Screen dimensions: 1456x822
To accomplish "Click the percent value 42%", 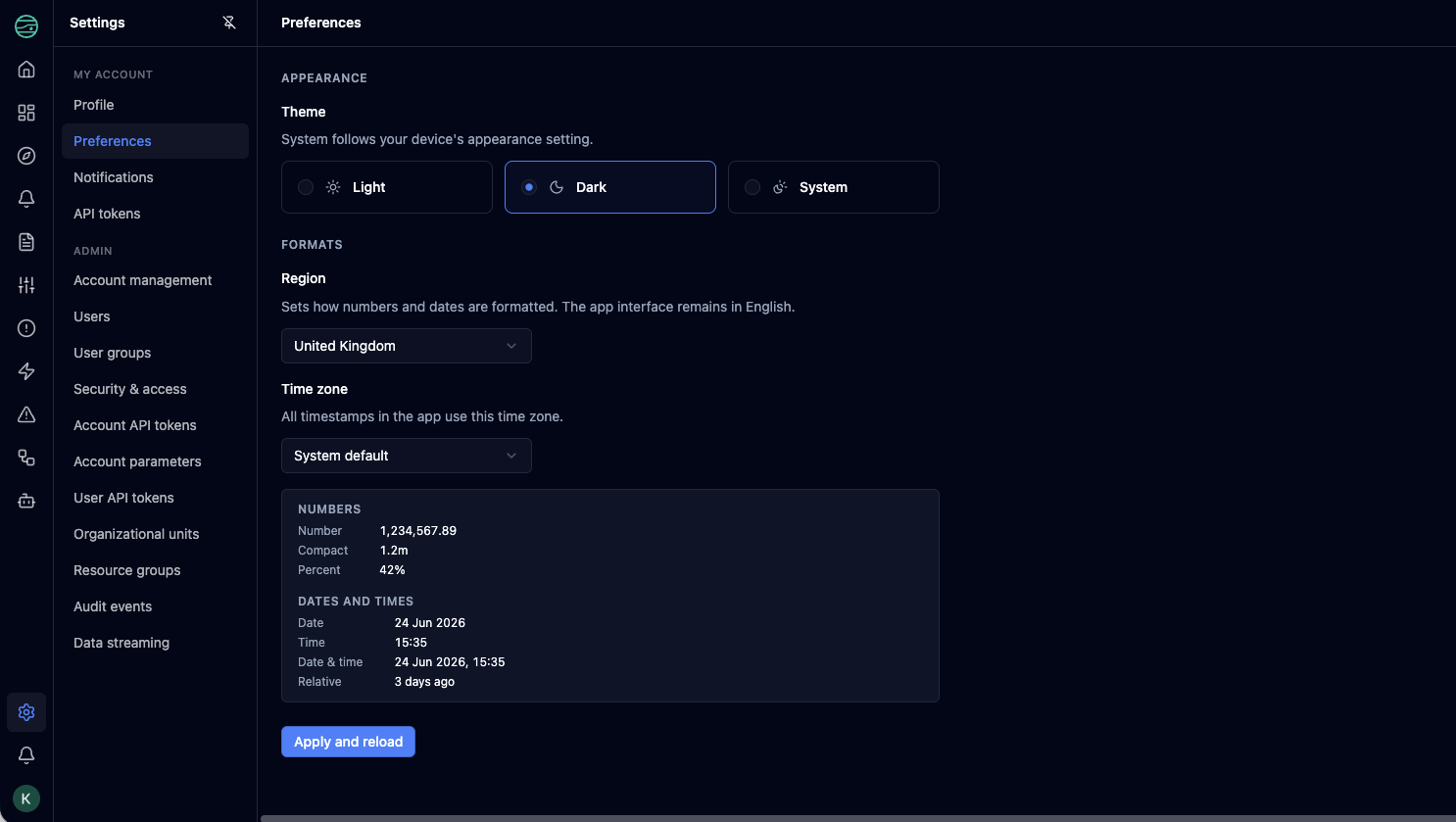I will (x=392, y=570).
